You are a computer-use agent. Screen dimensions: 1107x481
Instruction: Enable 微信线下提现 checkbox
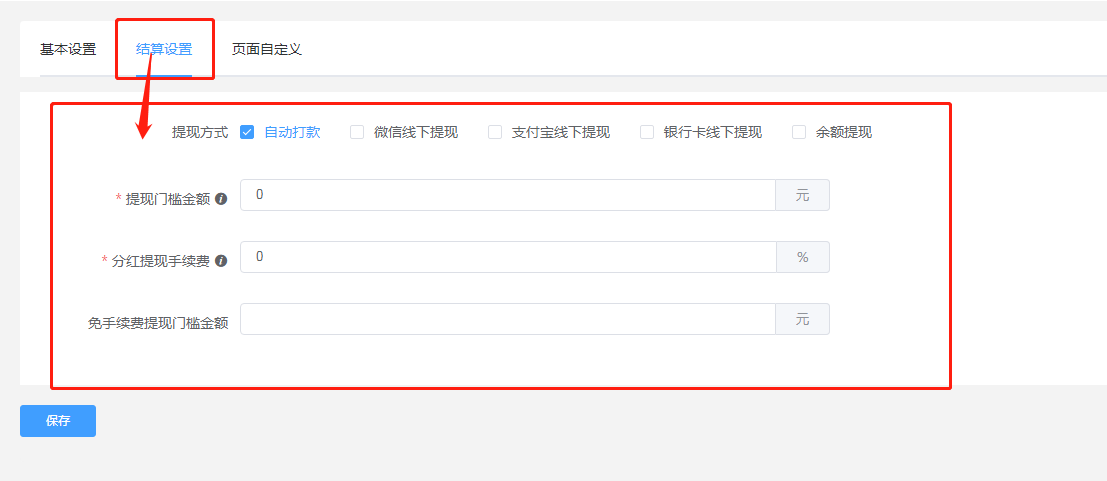pos(357,132)
